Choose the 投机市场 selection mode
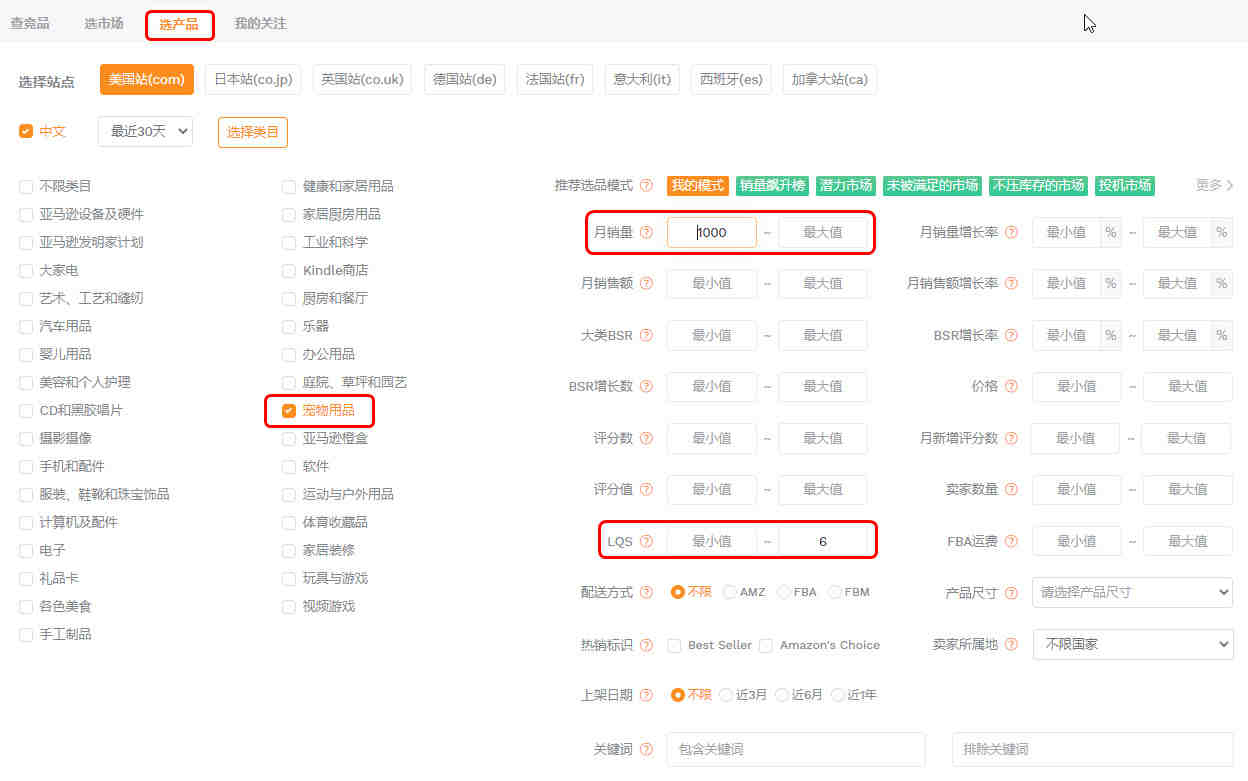The image size is (1248, 781). (x=1125, y=185)
